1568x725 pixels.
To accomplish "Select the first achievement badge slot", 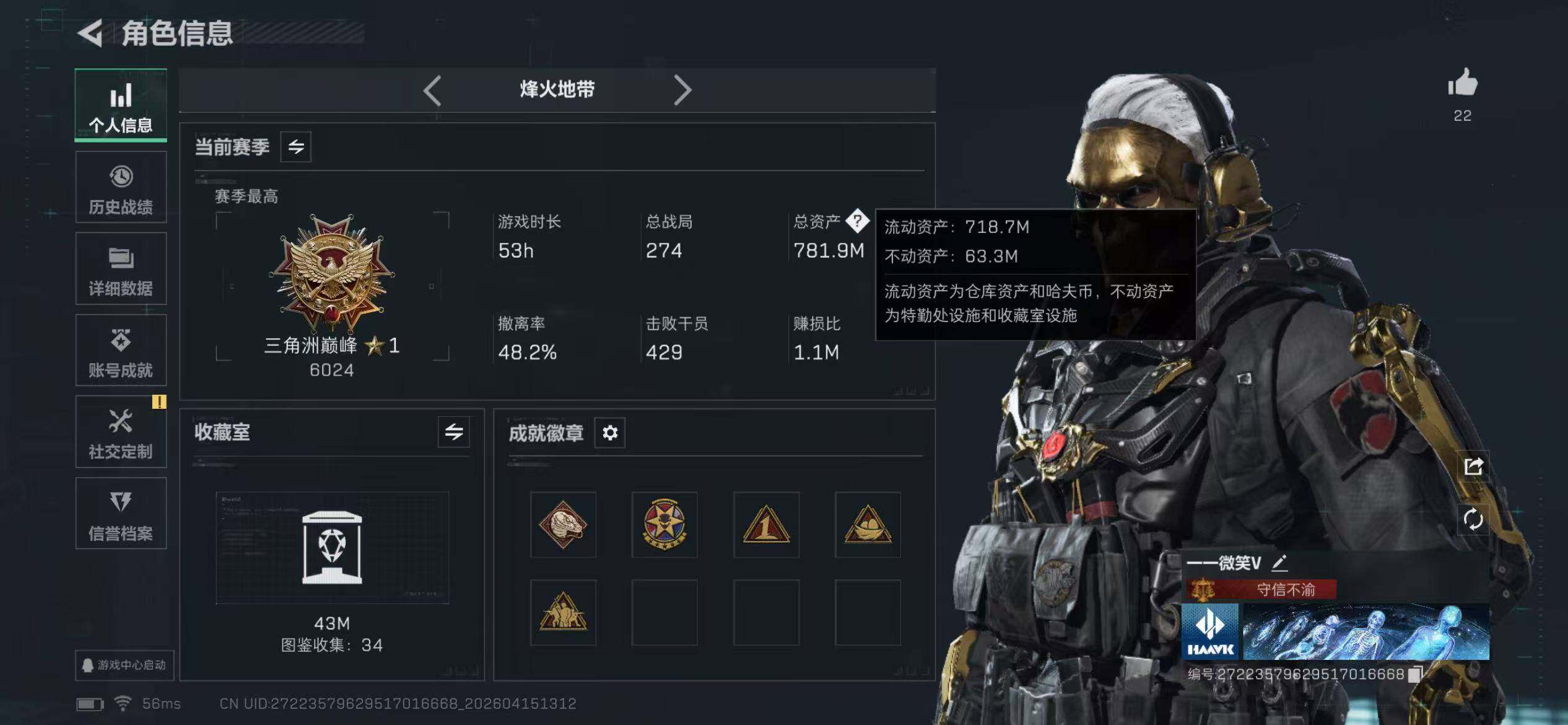I will (x=563, y=525).
